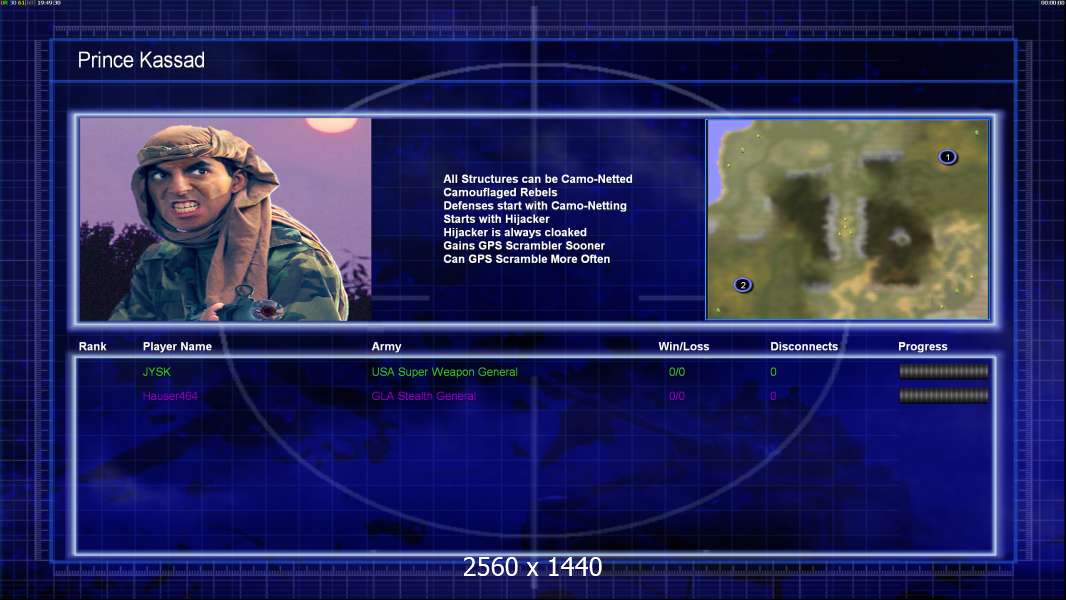Click 'Hijacker is always cloaked' line
The image size is (1066, 600).
515,232
